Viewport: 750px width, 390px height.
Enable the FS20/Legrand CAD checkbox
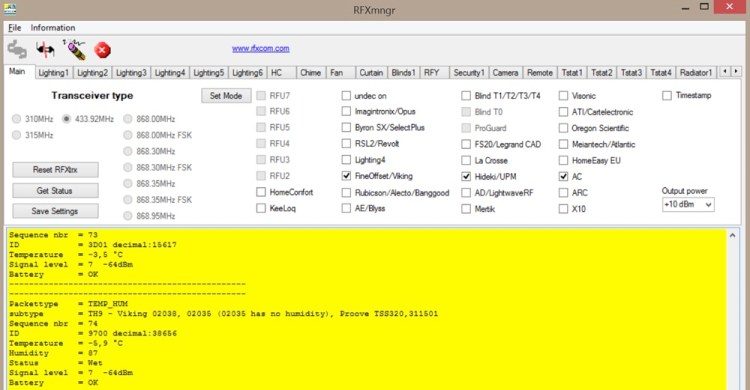point(466,144)
